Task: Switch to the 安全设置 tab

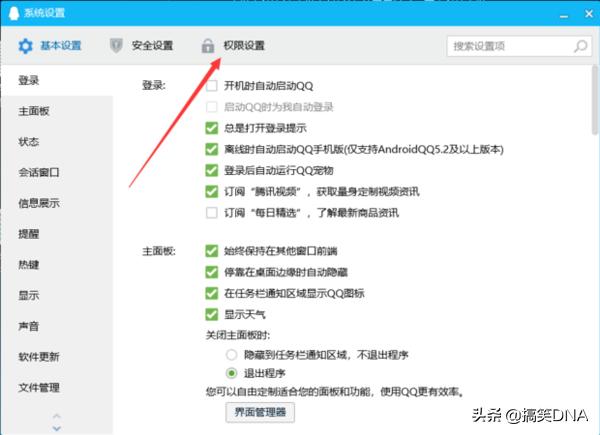Action: (x=141, y=46)
